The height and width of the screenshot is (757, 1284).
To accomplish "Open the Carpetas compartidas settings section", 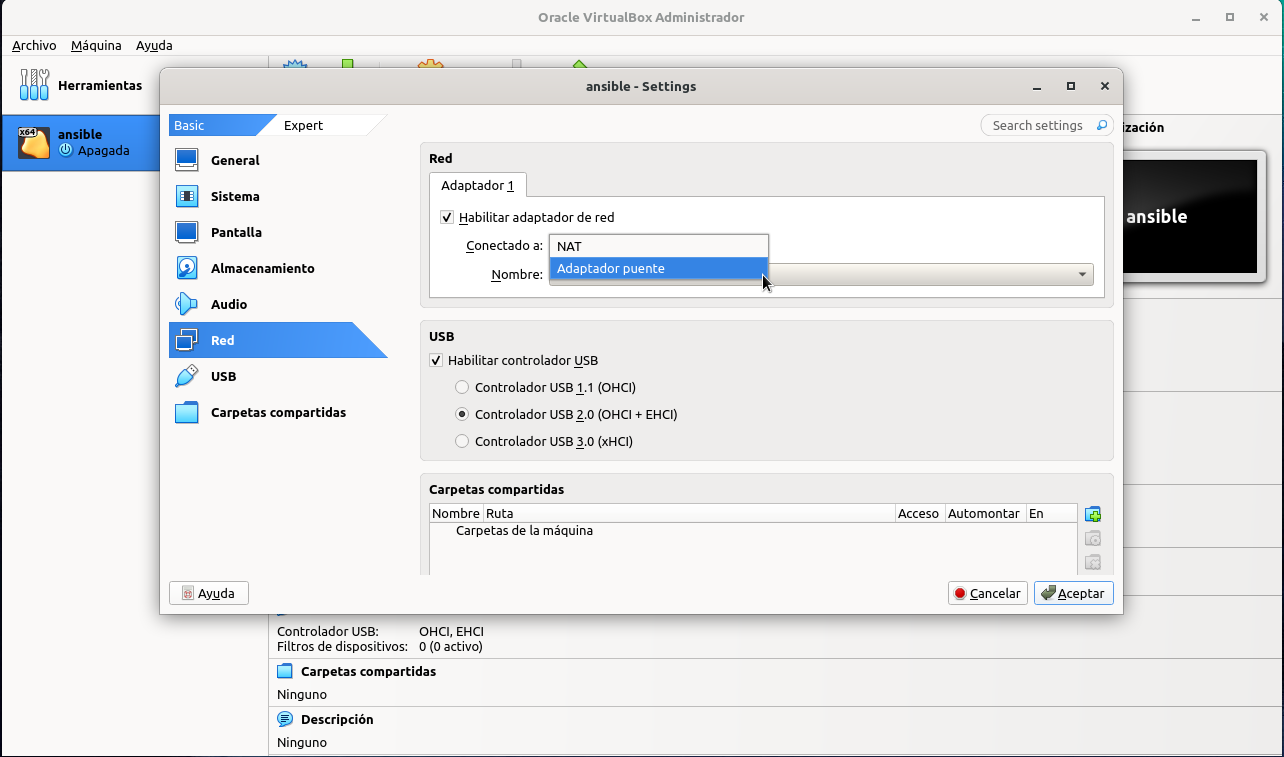I will (x=278, y=412).
